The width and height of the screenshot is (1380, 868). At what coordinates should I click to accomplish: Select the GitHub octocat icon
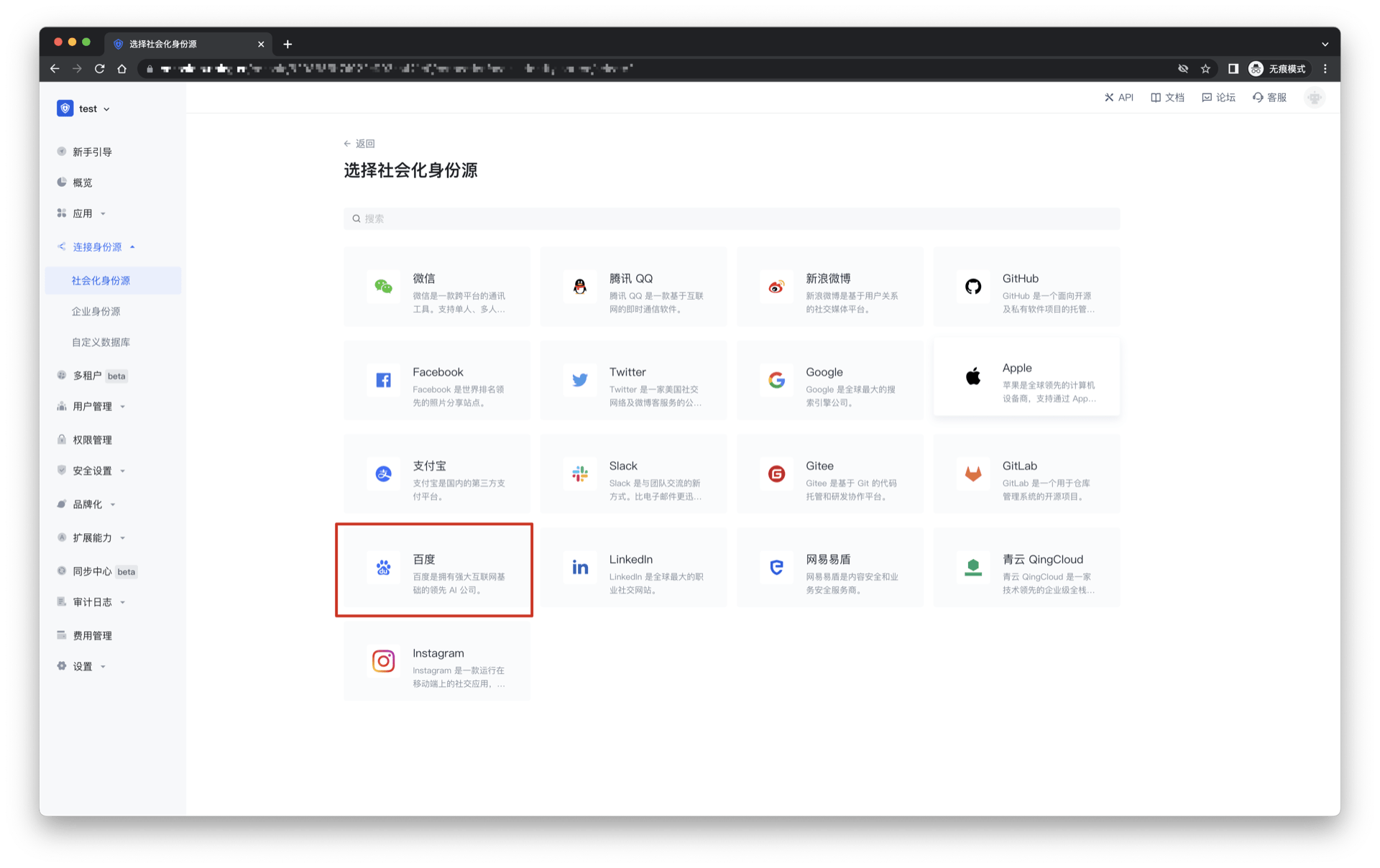point(972,287)
